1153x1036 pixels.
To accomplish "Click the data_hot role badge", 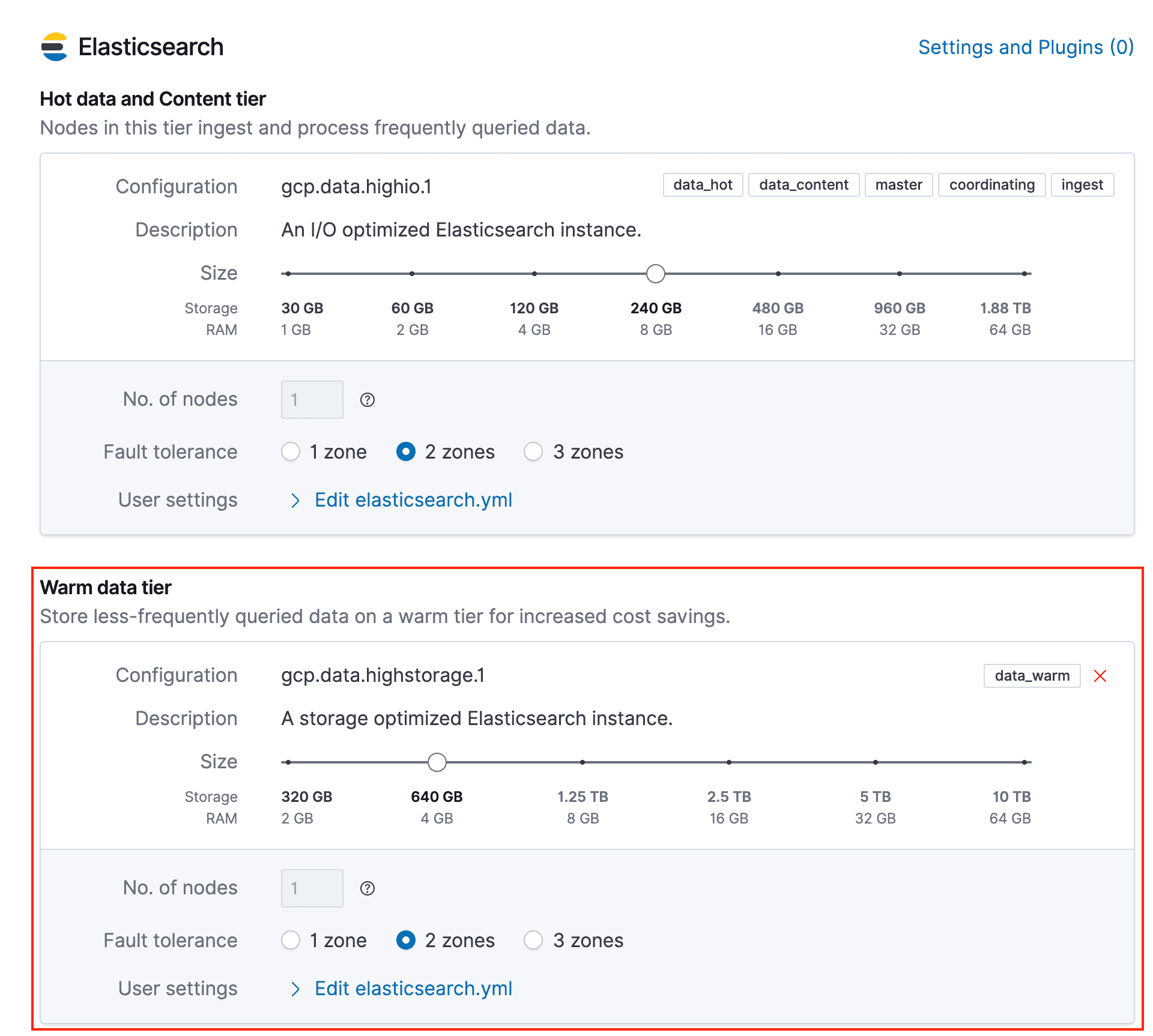I will coord(703,185).
